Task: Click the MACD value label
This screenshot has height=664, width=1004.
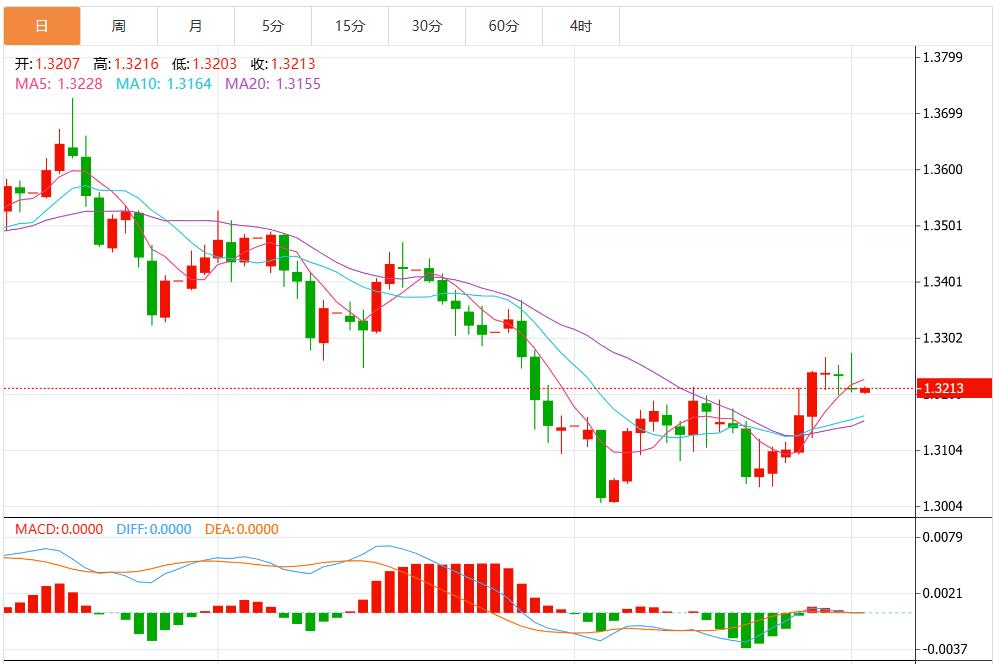Action: coord(56,529)
